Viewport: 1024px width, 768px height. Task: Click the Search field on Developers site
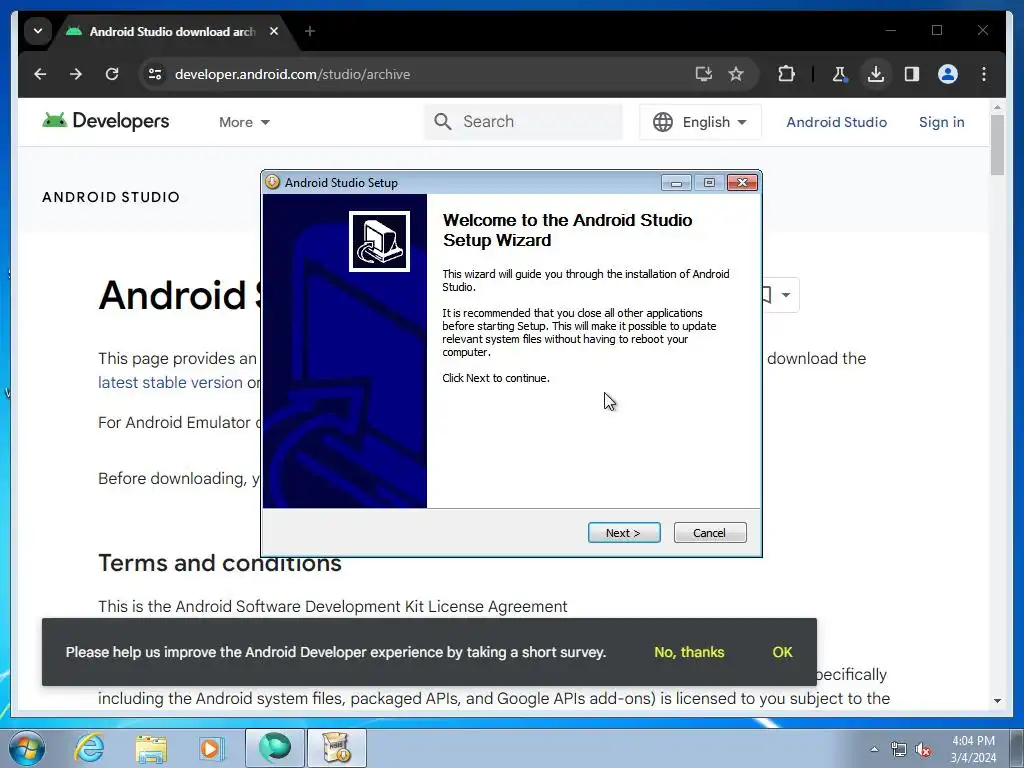tap(524, 121)
